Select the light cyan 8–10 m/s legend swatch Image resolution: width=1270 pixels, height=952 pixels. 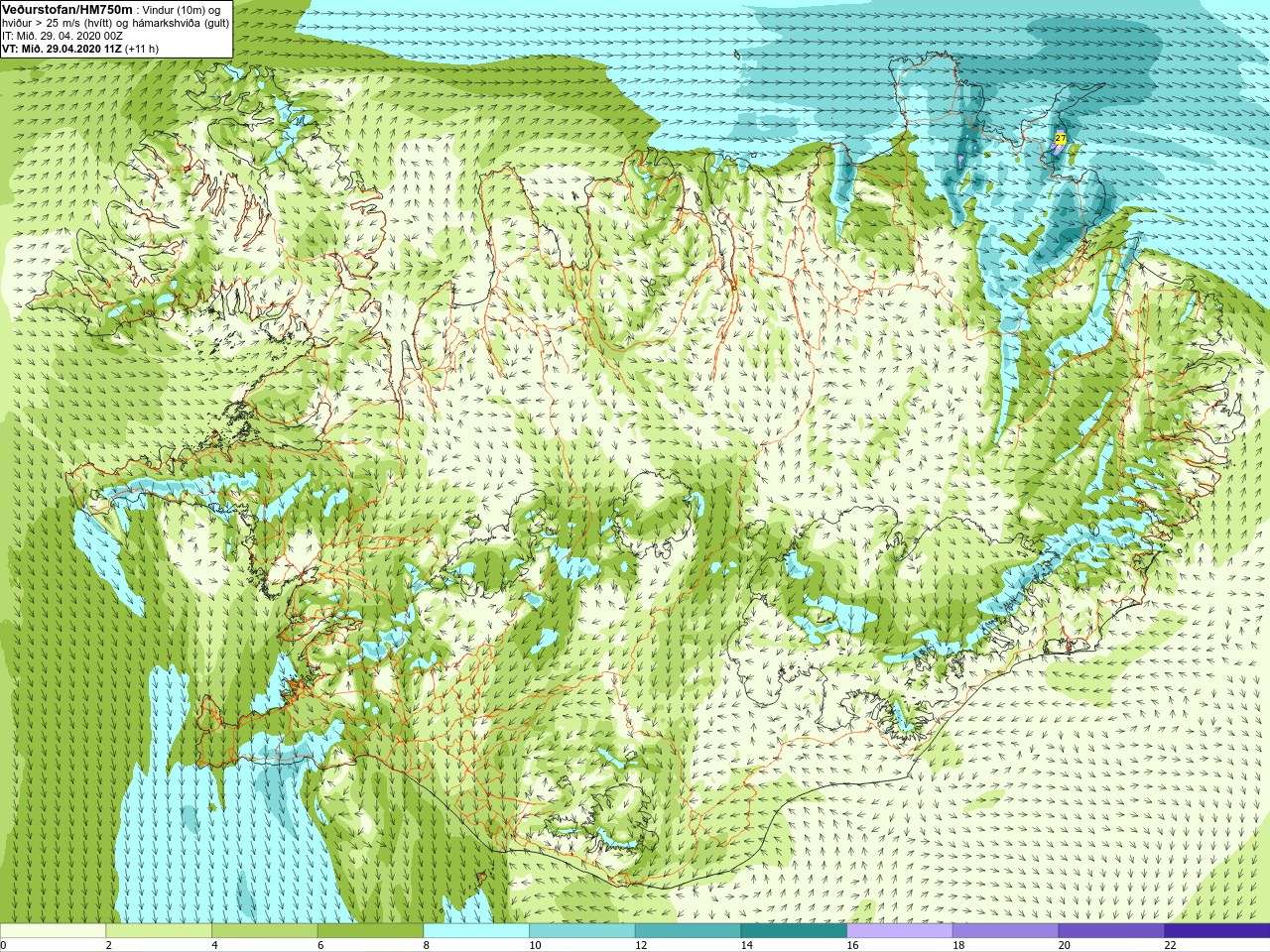tap(476, 931)
